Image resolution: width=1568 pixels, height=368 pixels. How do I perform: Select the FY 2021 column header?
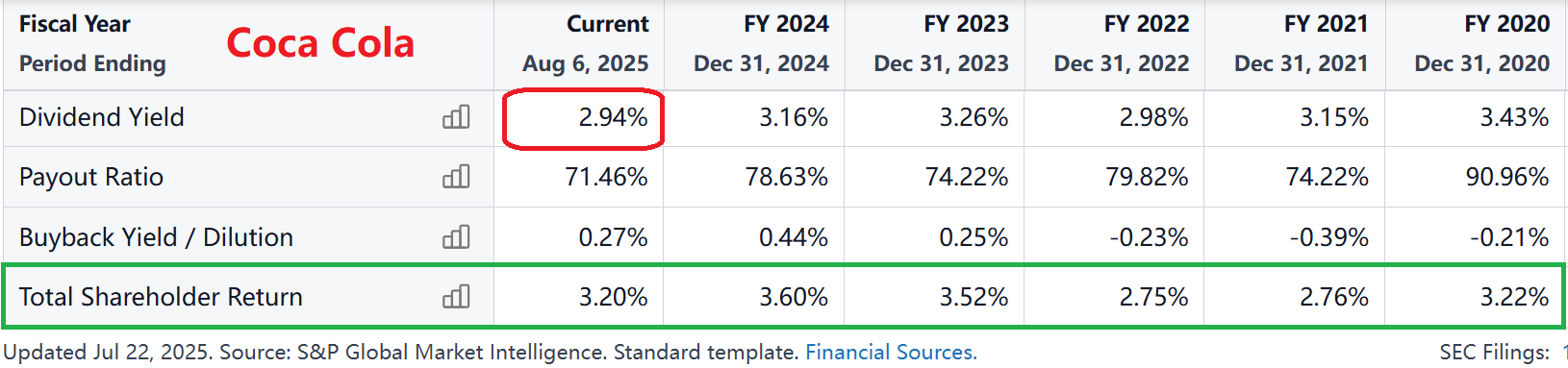click(1301, 44)
